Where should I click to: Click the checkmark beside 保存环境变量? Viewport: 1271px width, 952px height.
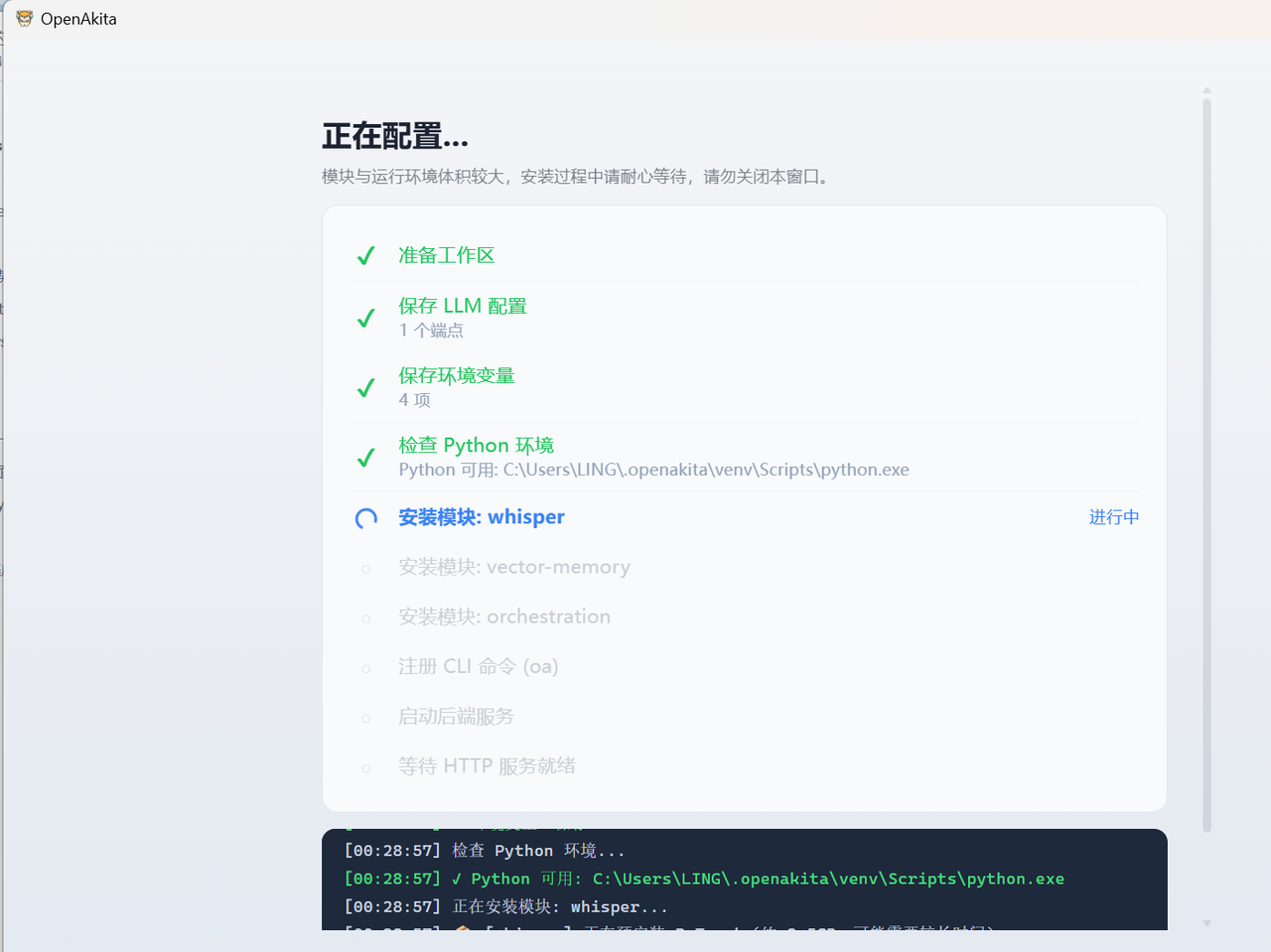coord(365,387)
